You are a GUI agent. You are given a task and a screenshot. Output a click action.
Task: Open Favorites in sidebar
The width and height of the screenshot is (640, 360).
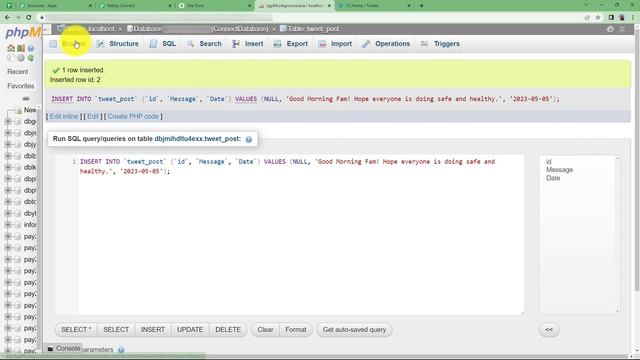(21, 86)
